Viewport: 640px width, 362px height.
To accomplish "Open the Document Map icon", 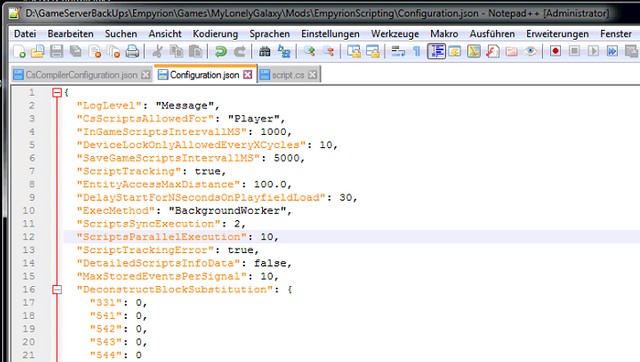I will pyautogui.click(x=473, y=51).
